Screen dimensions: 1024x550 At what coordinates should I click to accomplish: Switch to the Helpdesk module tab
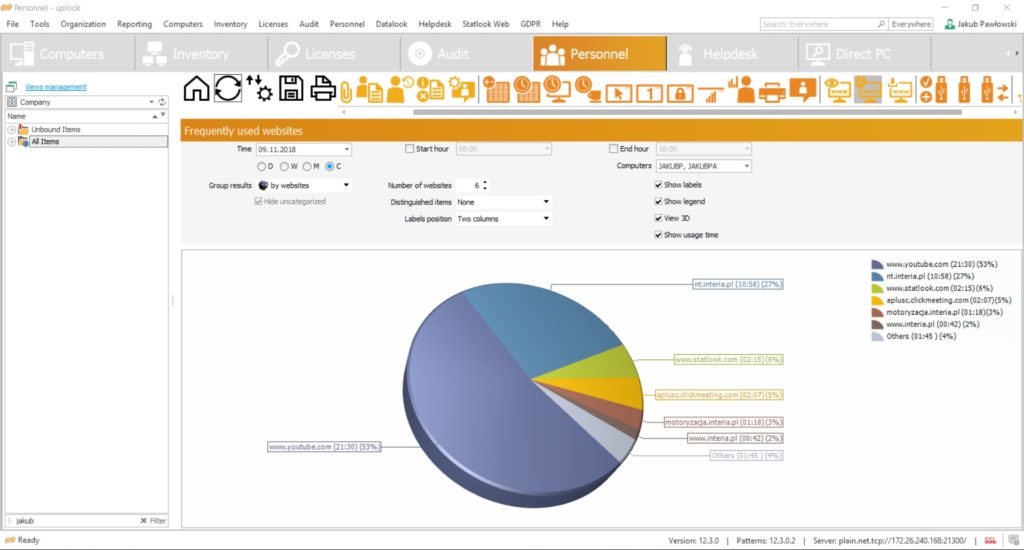[x=732, y=54]
